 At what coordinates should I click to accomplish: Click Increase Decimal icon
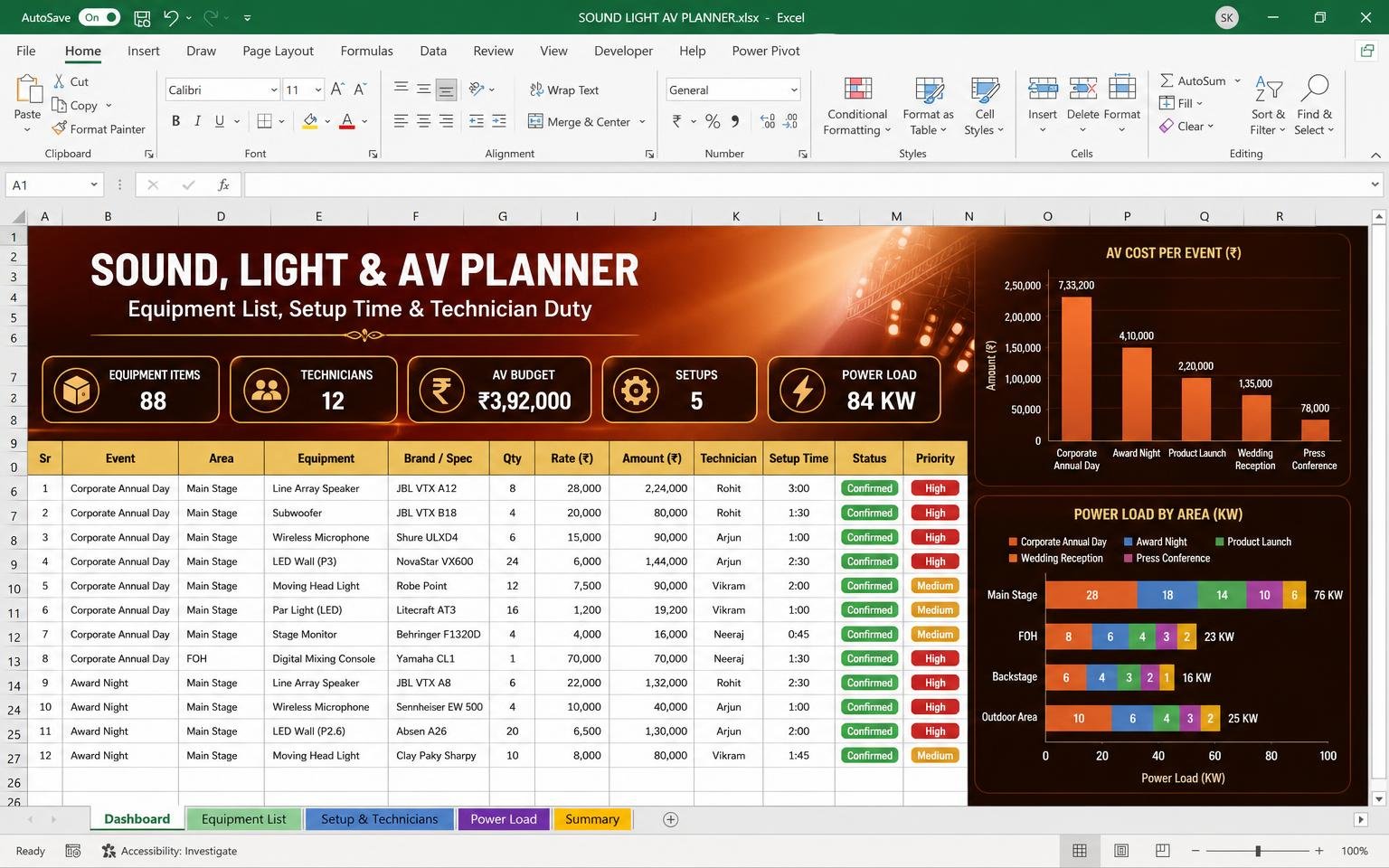pyautogui.click(x=768, y=121)
